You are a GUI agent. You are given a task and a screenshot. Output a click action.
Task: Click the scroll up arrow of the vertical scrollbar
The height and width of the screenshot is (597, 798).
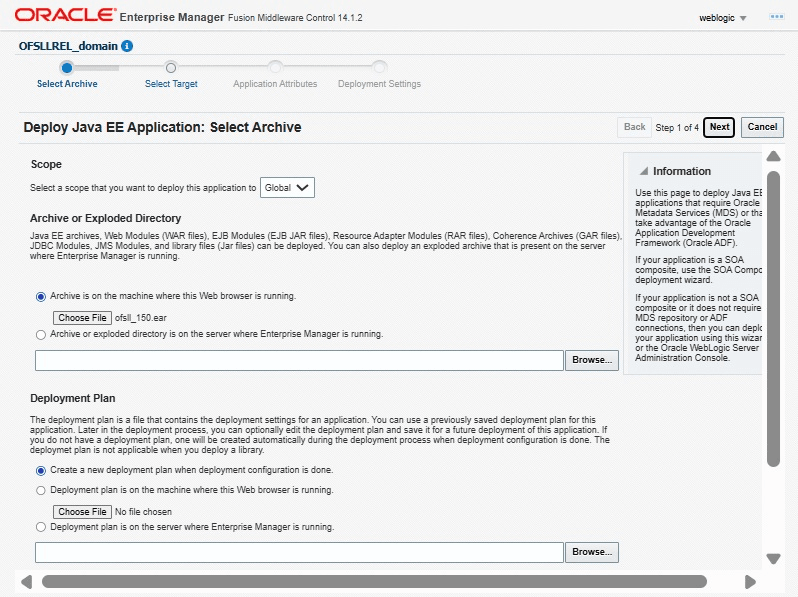click(x=774, y=156)
